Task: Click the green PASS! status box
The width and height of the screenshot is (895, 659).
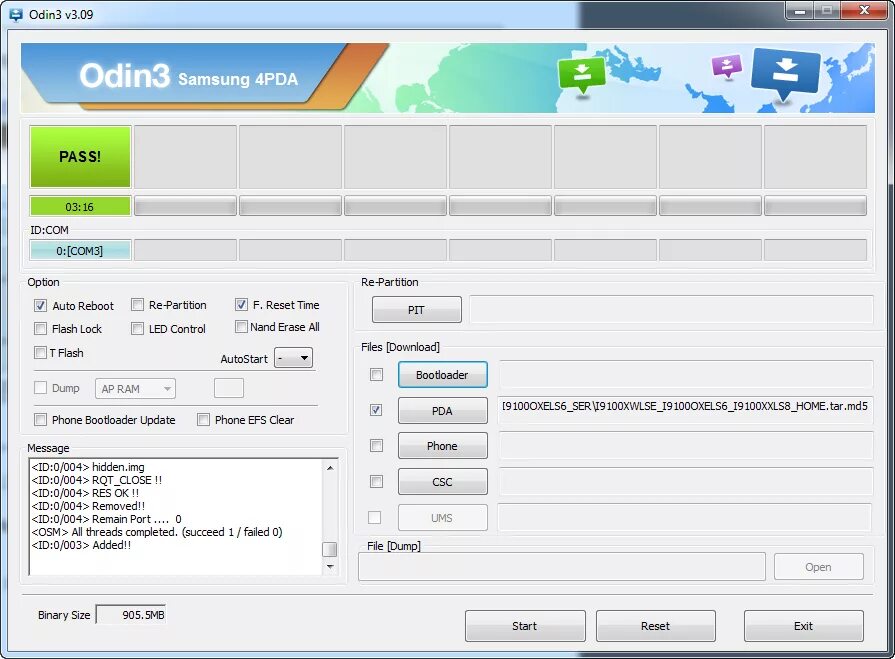Action: tap(80, 156)
